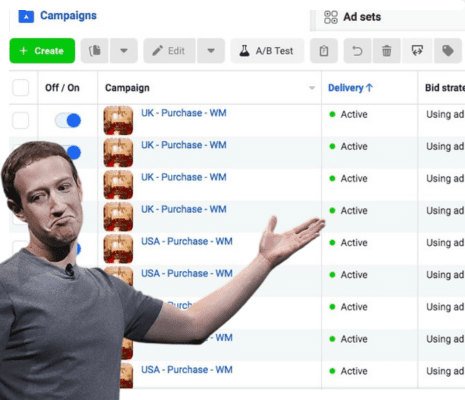Select the Campaigns tab

[x=68, y=16]
